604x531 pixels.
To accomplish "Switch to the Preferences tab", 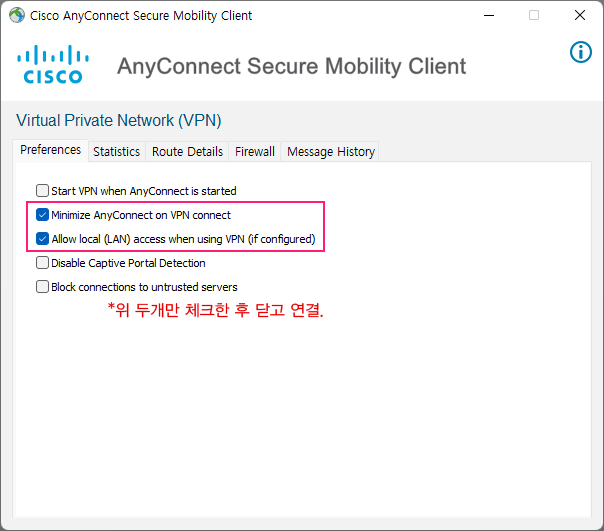I will point(51,150).
